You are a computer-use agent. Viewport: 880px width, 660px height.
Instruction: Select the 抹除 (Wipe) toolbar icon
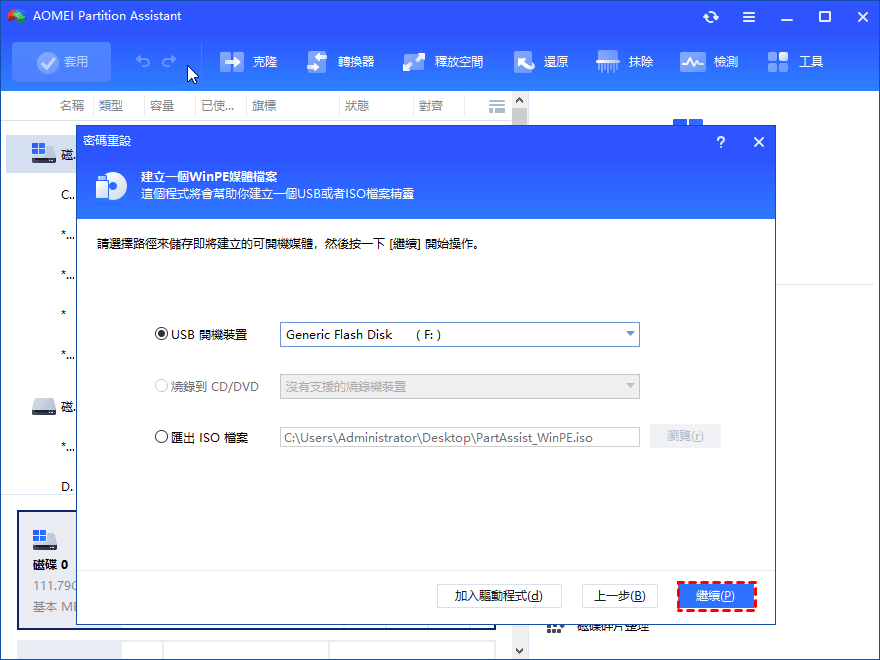click(608, 62)
